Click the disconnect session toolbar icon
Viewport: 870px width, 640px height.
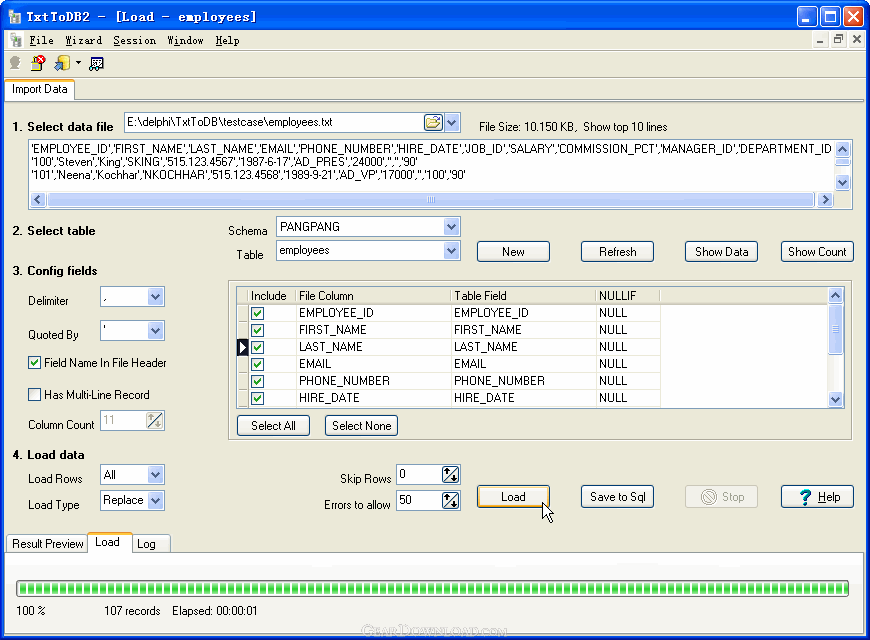pyautogui.click(x=38, y=63)
